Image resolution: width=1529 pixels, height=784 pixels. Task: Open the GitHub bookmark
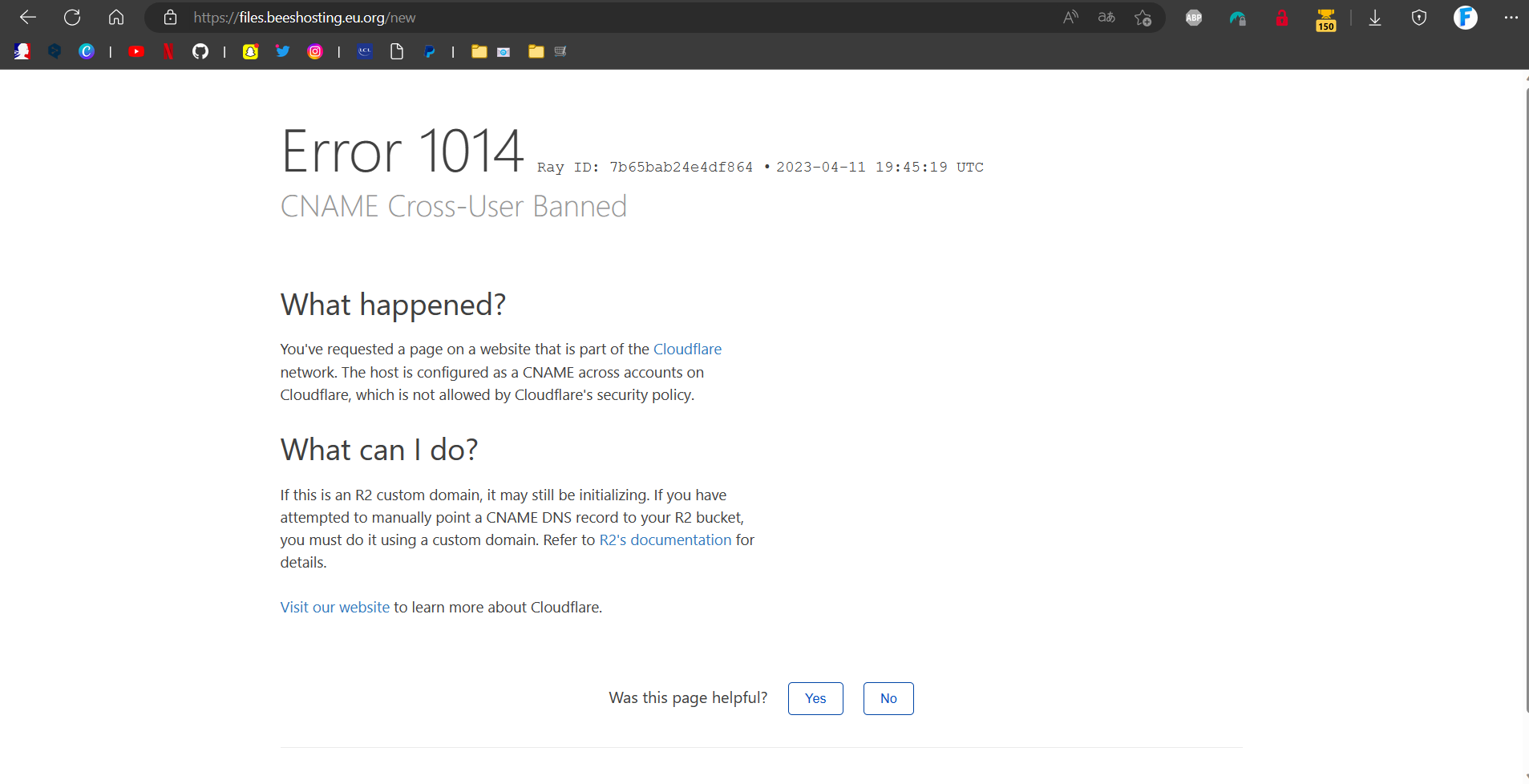[x=200, y=51]
